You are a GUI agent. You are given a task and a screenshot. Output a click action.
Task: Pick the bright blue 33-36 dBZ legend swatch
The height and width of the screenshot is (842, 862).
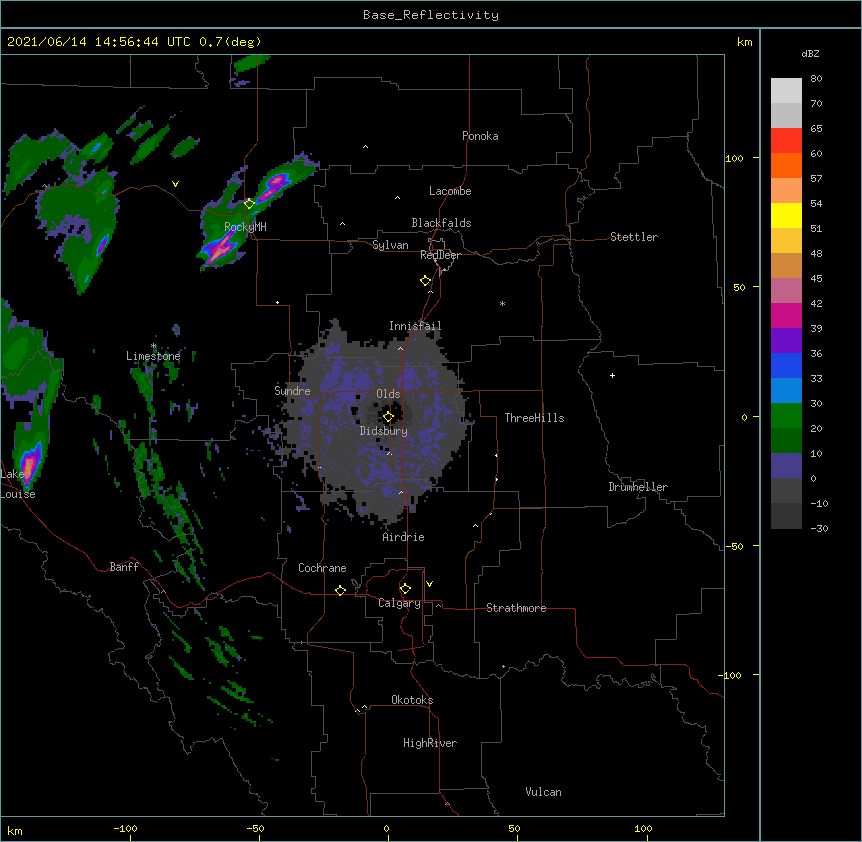786,365
